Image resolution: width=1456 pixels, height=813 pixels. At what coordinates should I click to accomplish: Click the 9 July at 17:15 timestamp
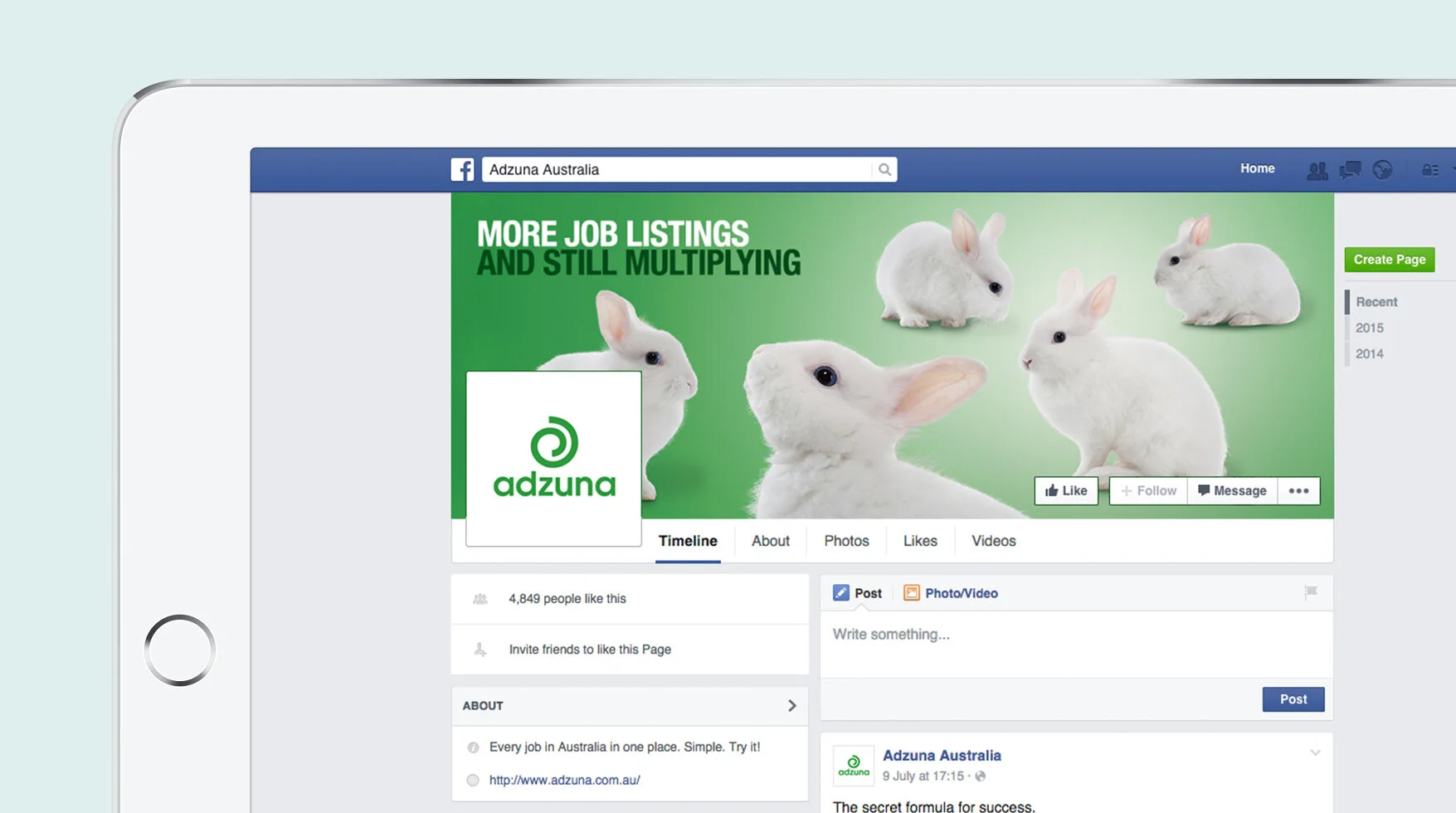pyautogui.click(x=923, y=776)
